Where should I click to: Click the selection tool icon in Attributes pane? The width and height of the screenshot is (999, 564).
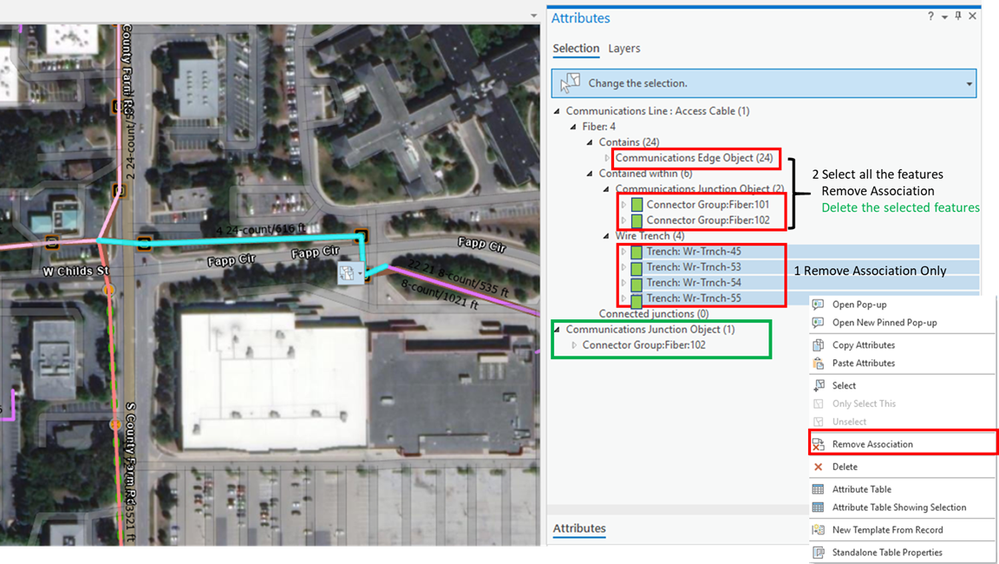570,83
